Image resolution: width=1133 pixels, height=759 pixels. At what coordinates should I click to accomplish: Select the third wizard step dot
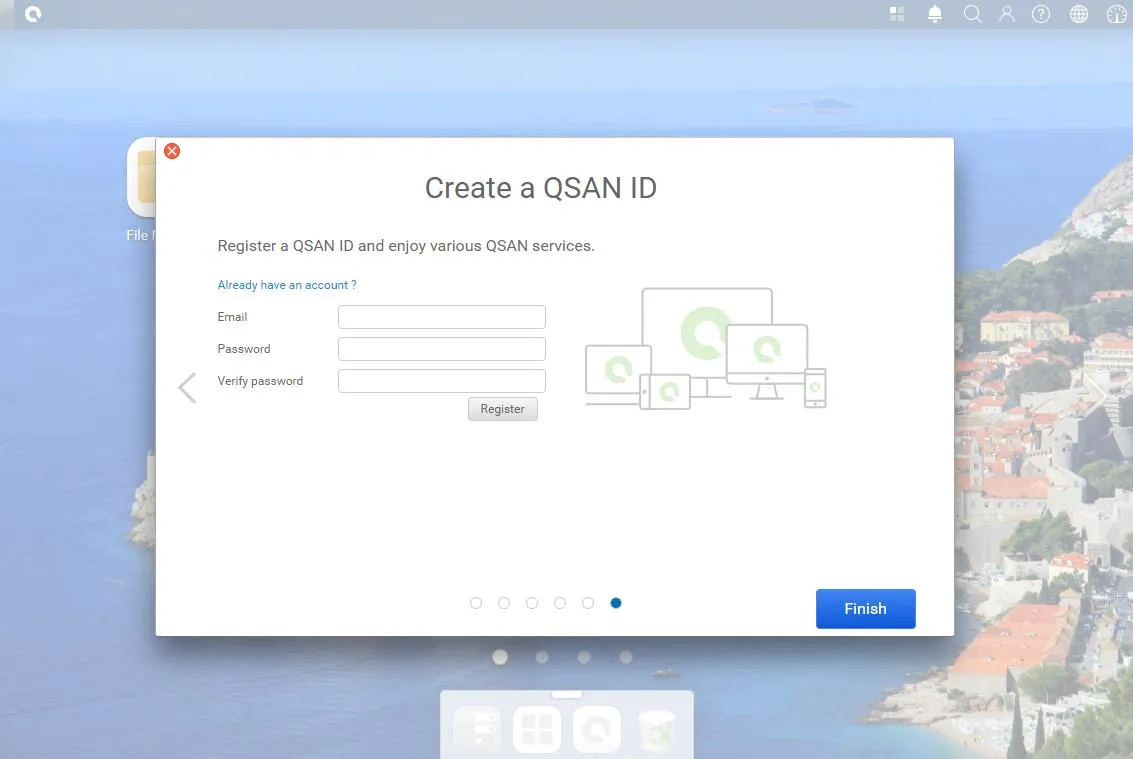532,603
